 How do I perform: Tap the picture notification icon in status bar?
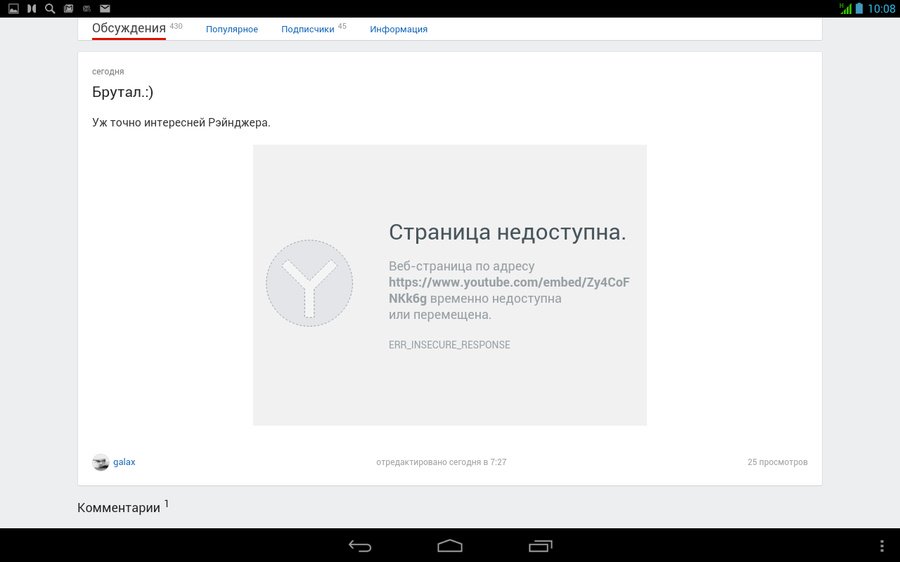pyautogui.click(x=13, y=9)
